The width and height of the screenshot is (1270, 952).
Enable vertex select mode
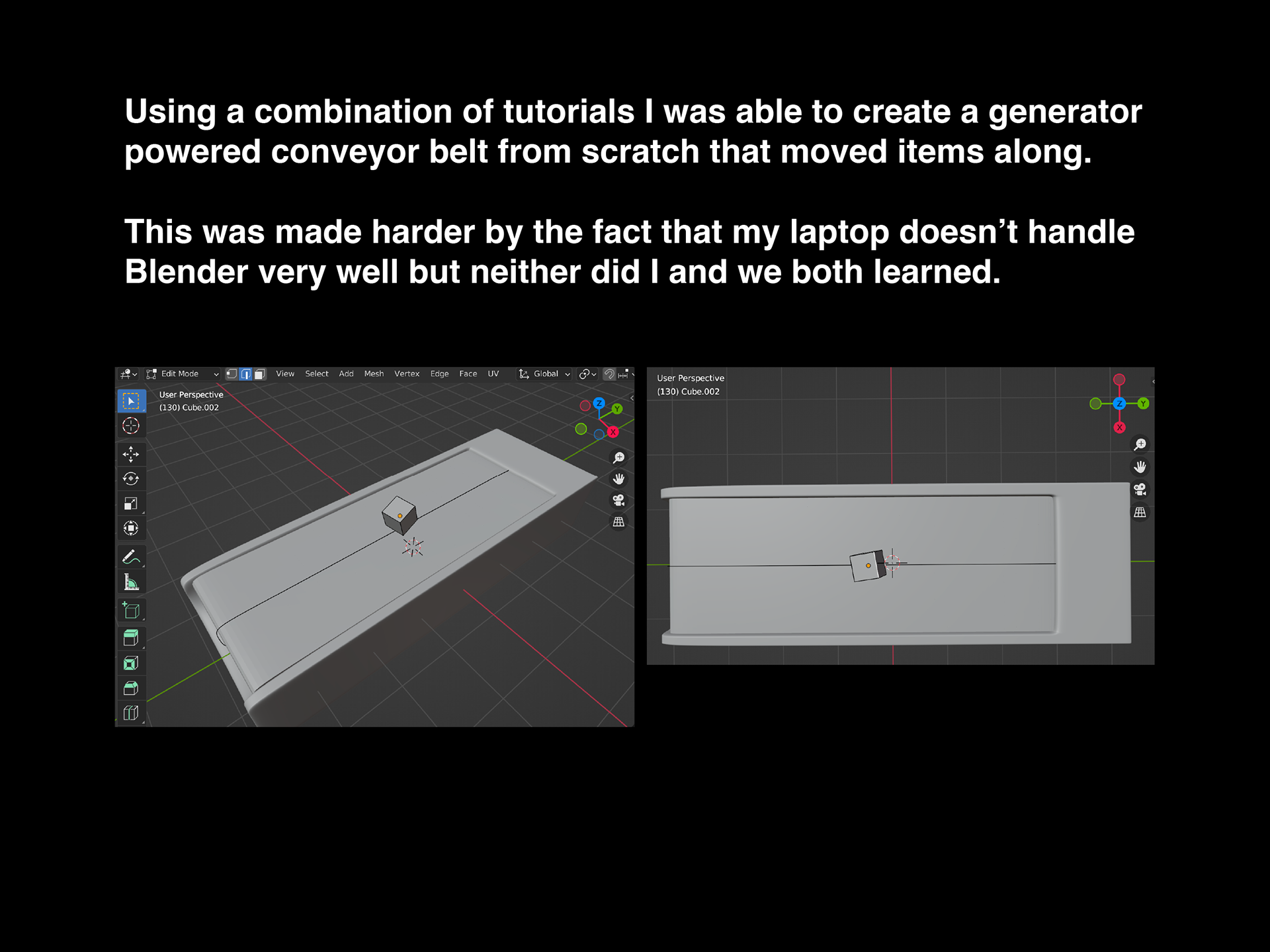click(x=232, y=374)
